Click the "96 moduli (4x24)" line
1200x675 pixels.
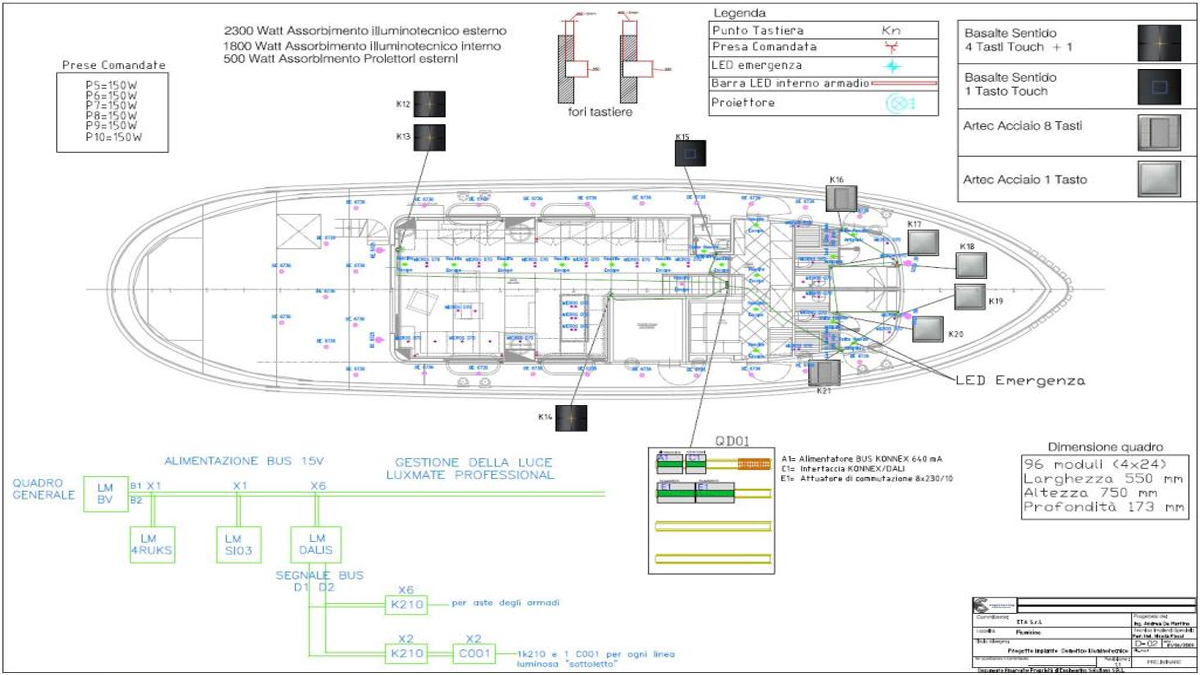point(1093,465)
